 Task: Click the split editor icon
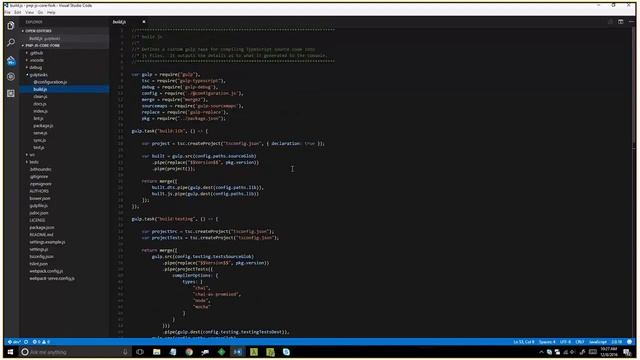tap(620, 22)
